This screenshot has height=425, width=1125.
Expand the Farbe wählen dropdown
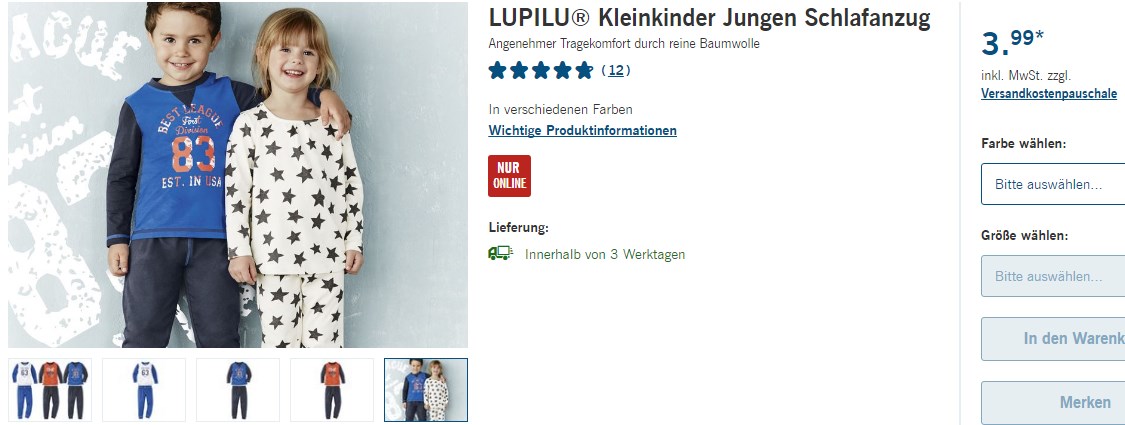pos(1053,185)
